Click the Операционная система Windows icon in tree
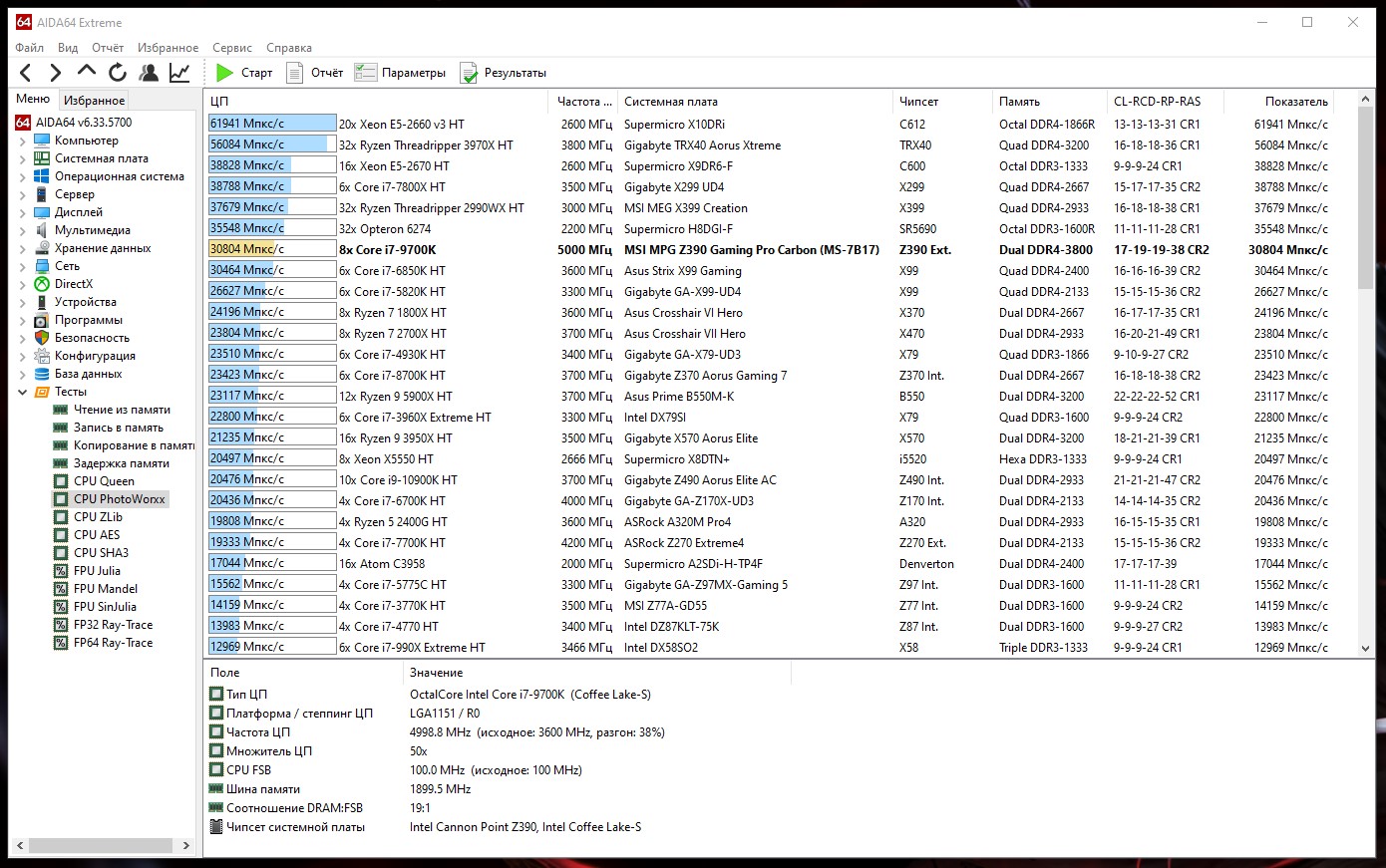This screenshot has height=868, width=1386. (42, 176)
